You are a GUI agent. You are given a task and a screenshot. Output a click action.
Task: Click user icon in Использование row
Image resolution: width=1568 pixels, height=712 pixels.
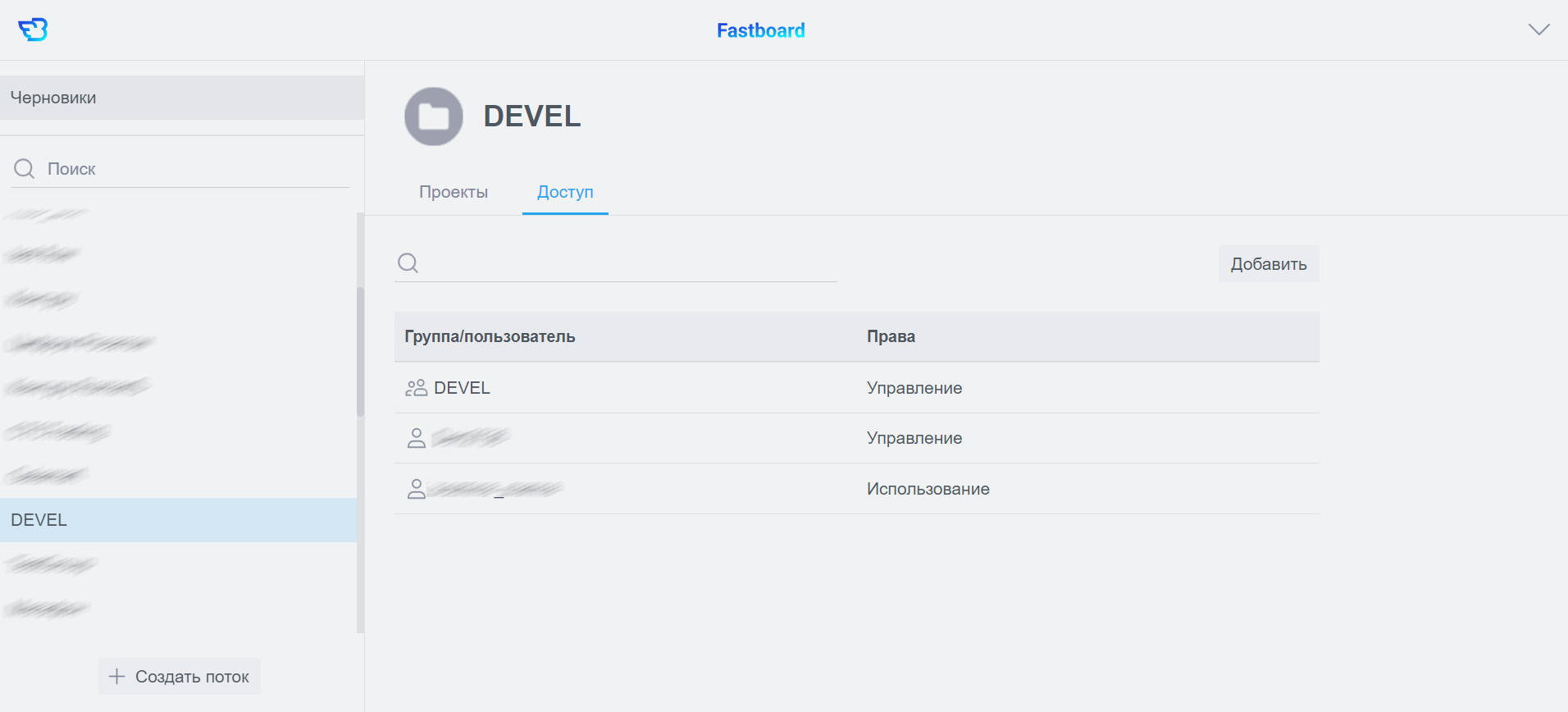[416, 489]
